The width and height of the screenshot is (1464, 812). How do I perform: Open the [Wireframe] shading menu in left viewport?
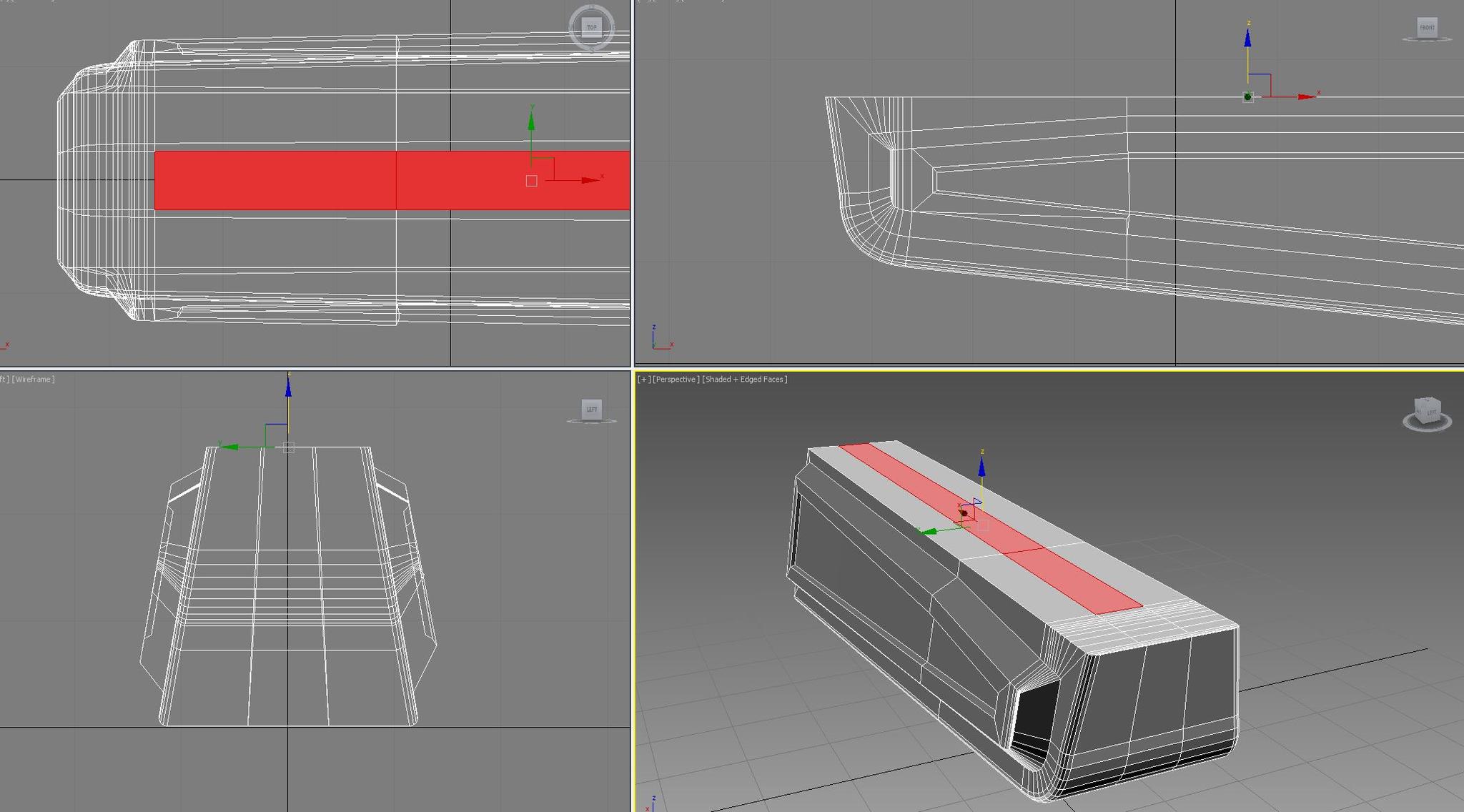(34, 380)
